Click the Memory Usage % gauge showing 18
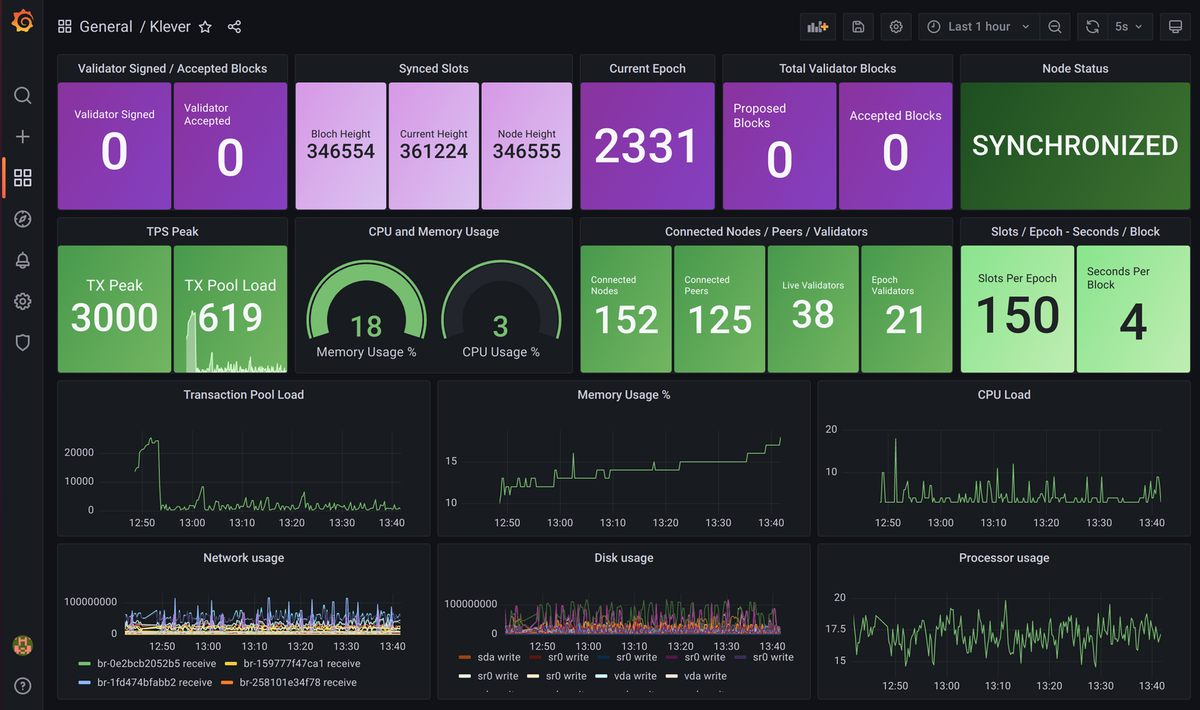 (x=366, y=309)
